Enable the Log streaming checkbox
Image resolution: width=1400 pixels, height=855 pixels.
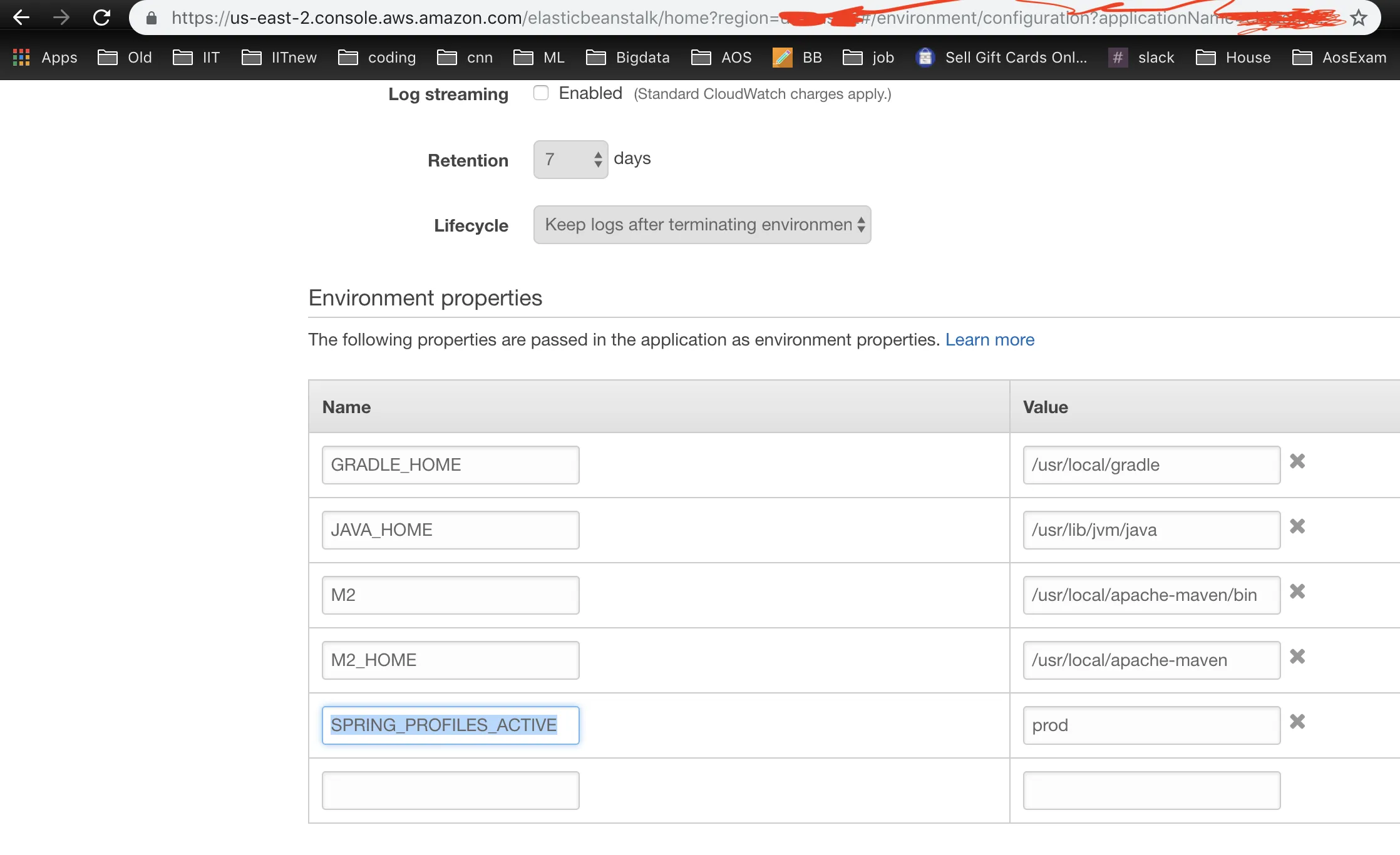click(x=541, y=93)
